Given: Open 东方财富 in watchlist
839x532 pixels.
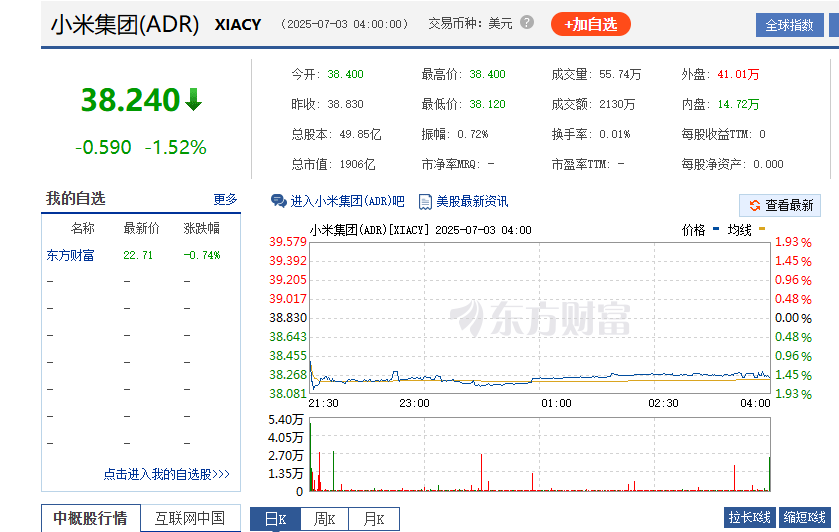Looking at the screenshot, I should point(70,255).
